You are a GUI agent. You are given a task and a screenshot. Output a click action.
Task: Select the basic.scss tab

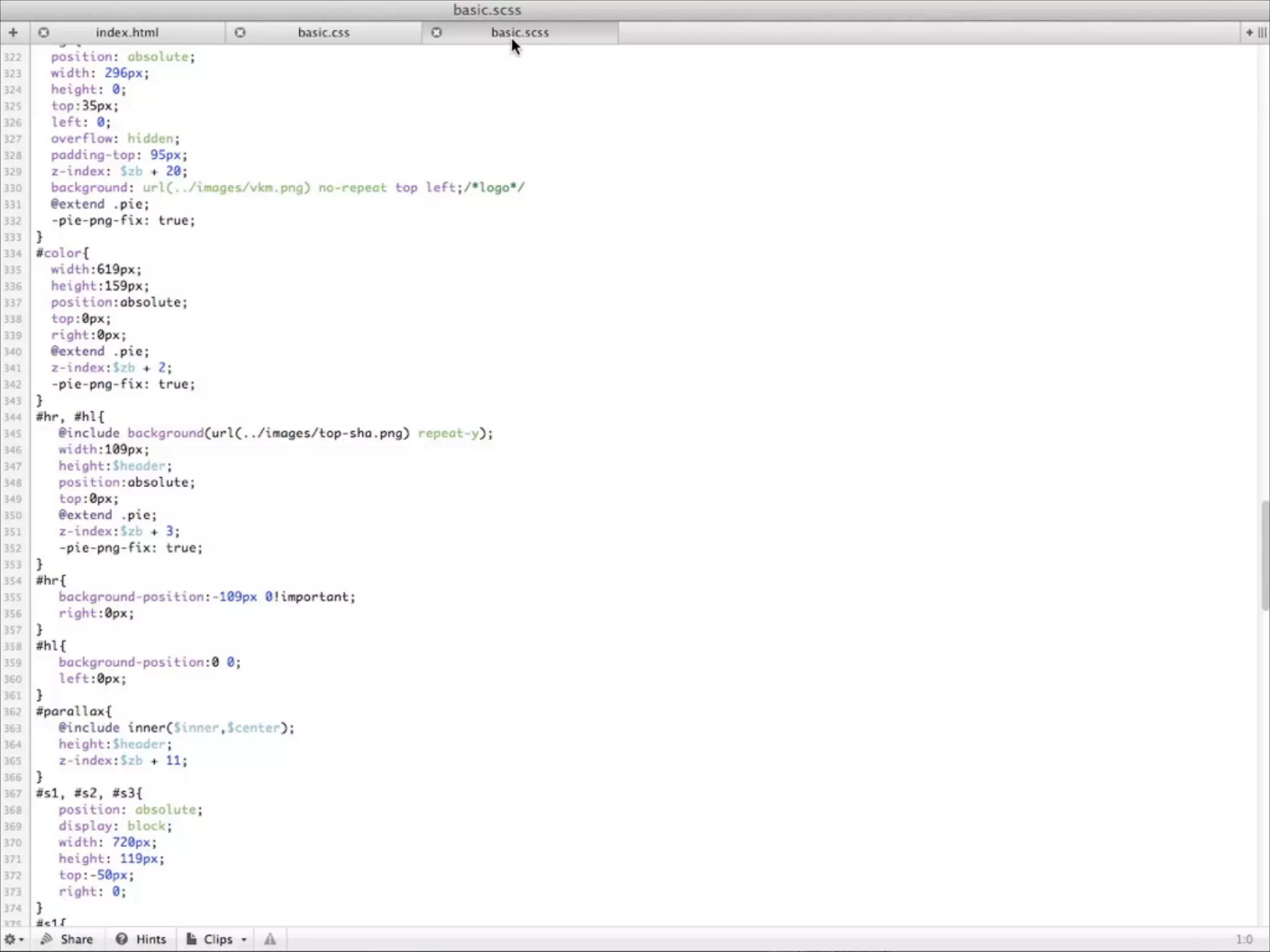(x=520, y=32)
